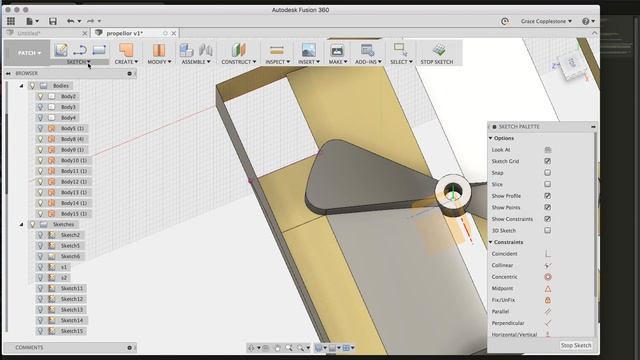The height and width of the screenshot is (360, 640).
Task: Open the ASSEMBLE menu
Action: point(196,62)
